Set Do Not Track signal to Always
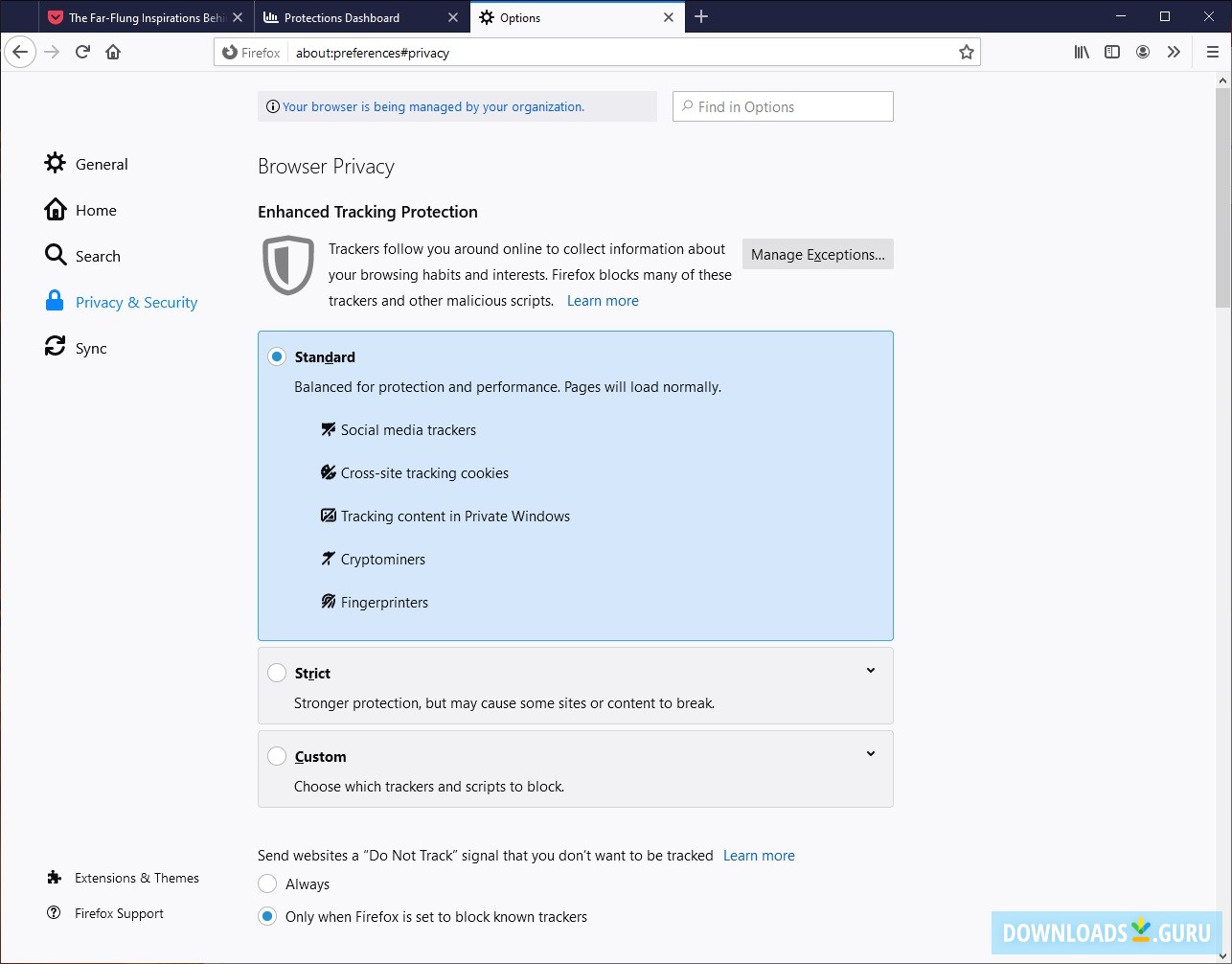 (267, 884)
